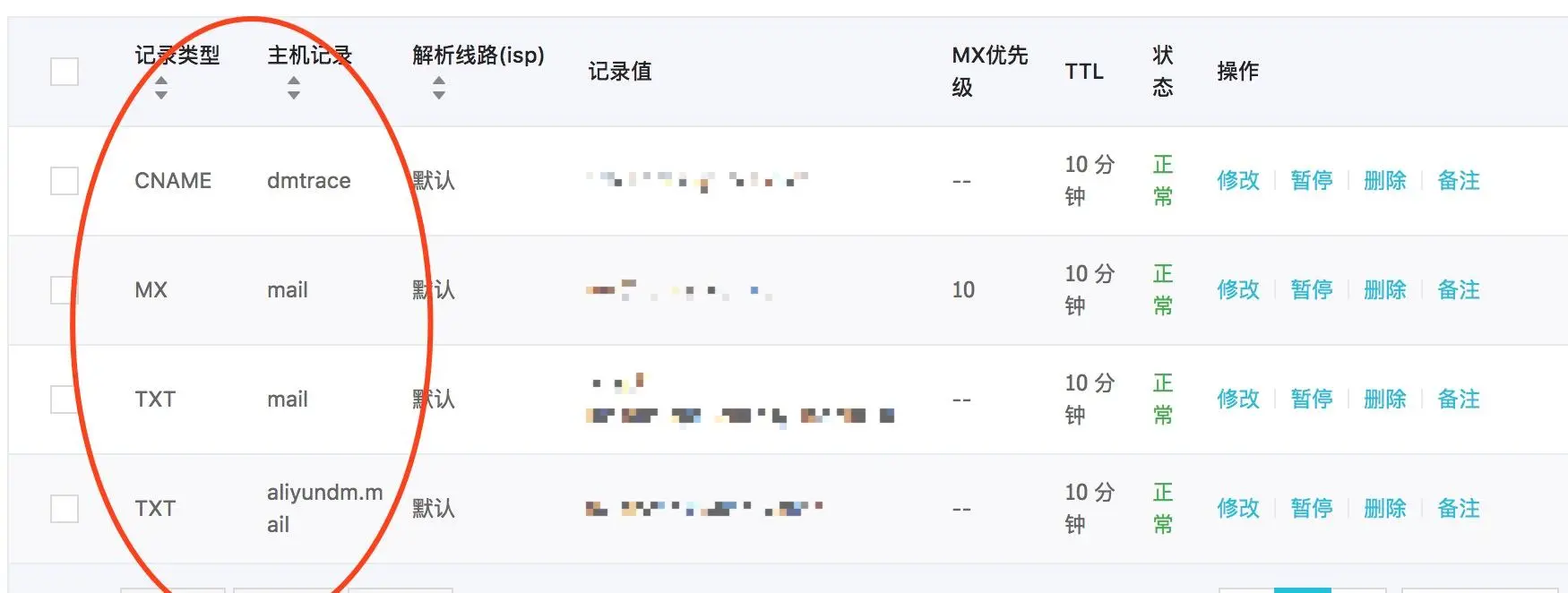Check the TXT mail row checkbox

coord(65,400)
